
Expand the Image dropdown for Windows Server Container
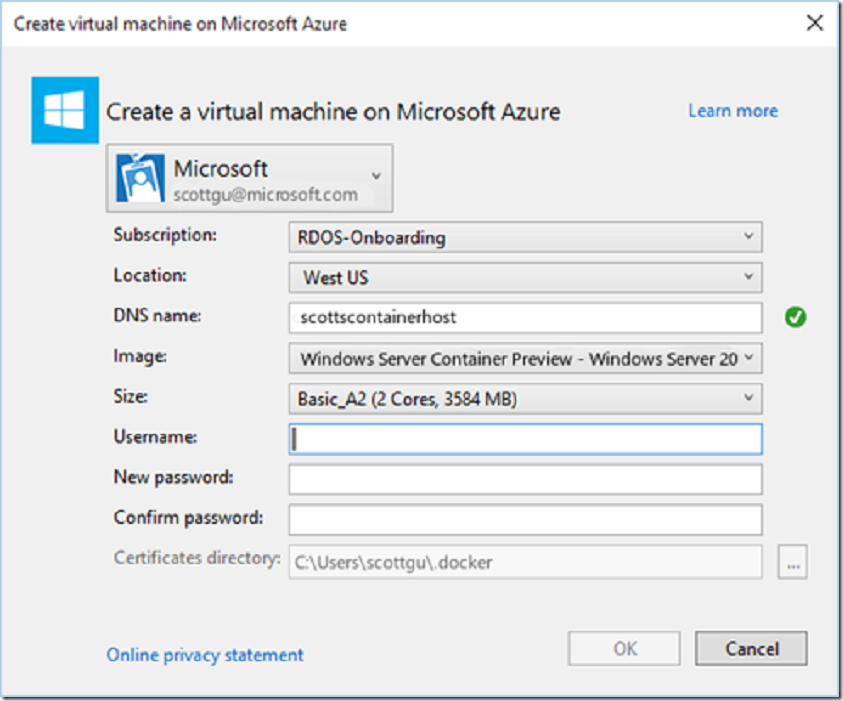(525, 359)
